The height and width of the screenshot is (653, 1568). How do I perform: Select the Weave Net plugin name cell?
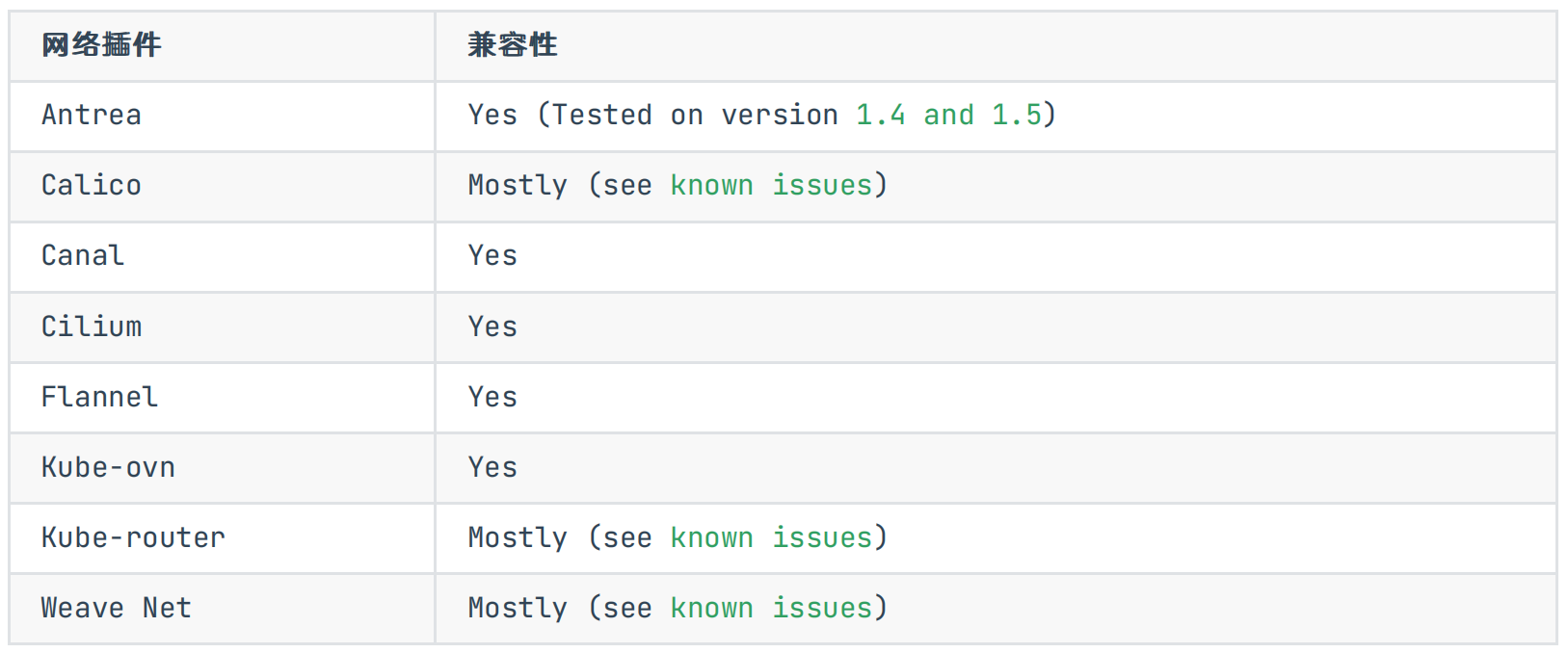[117, 609]
